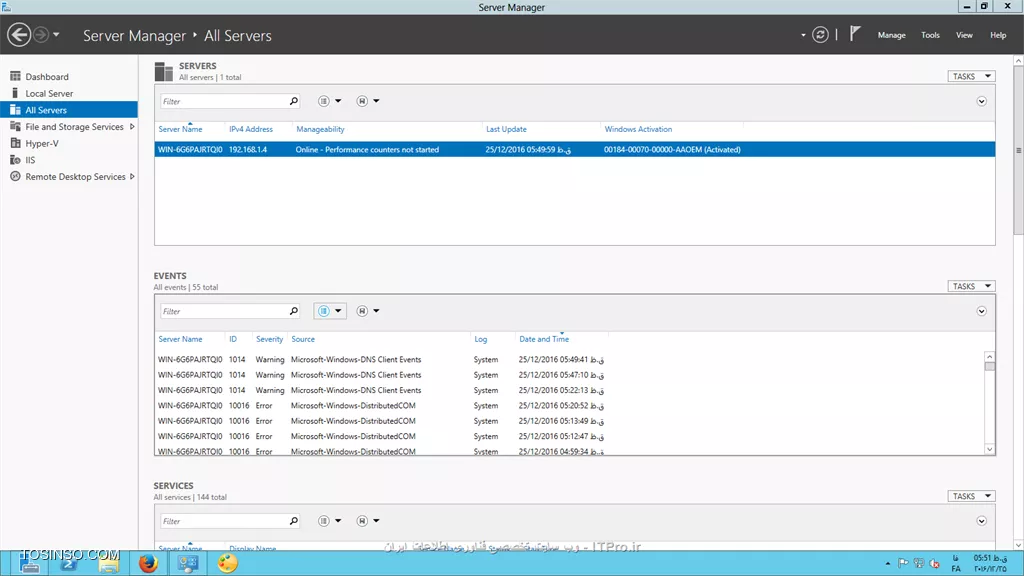Sort servers by Manageability column
This screenshot has height=576, width=1024.
(x=320, y=129)
